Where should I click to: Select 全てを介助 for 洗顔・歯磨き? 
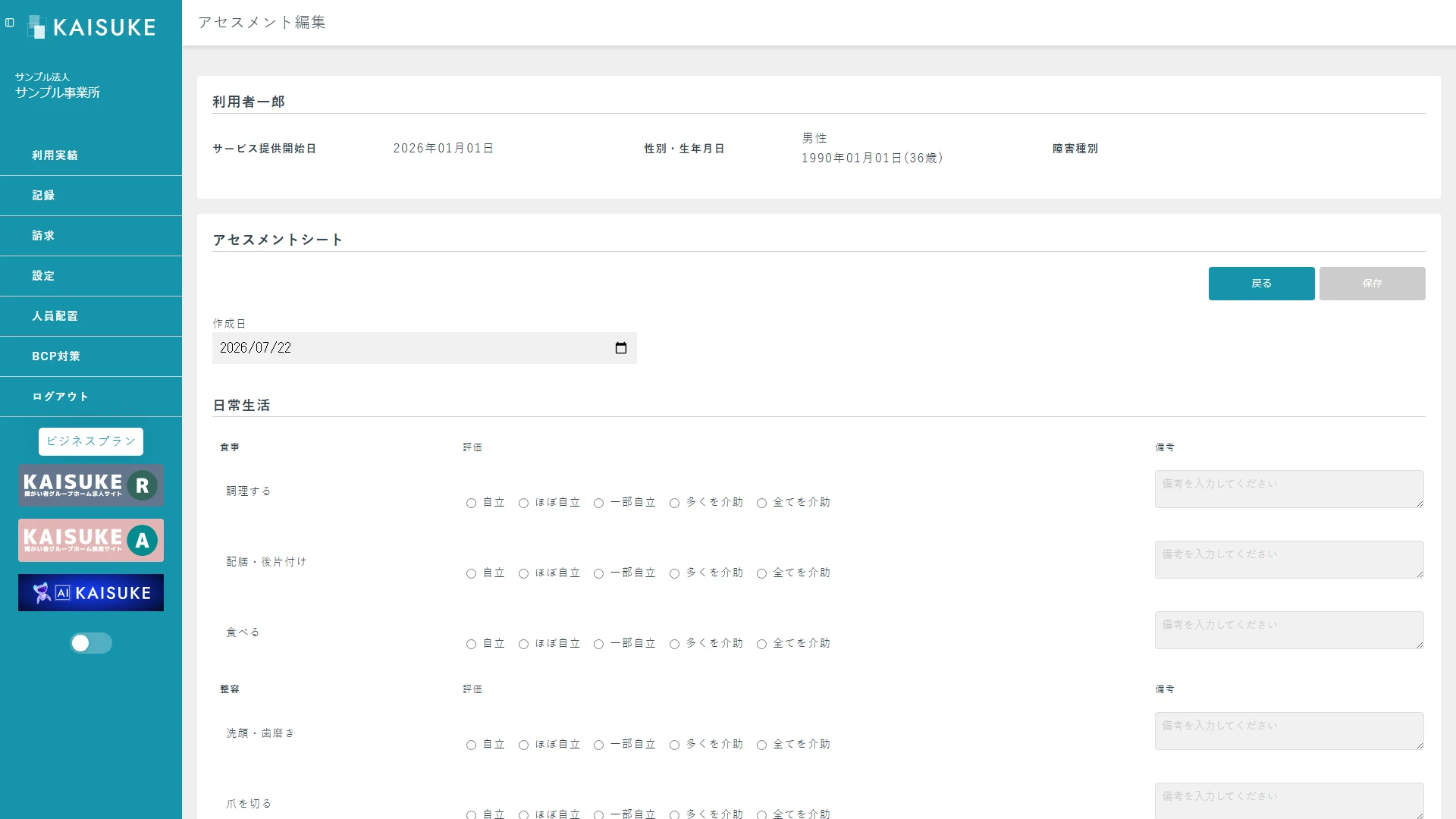pyautogui.click(x=761, y=745)
